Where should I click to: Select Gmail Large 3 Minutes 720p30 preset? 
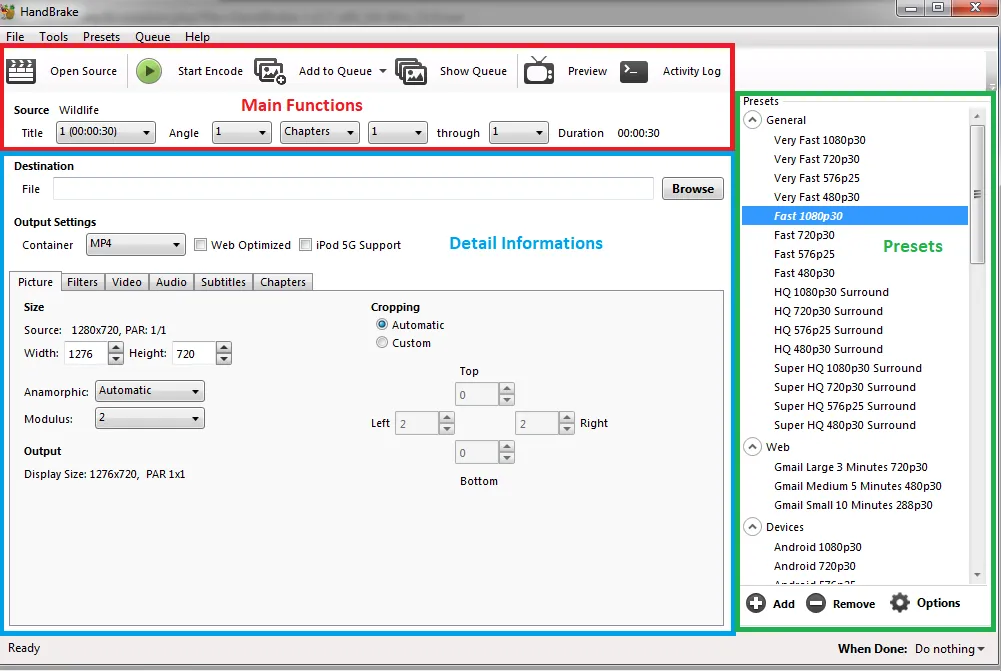850,467
